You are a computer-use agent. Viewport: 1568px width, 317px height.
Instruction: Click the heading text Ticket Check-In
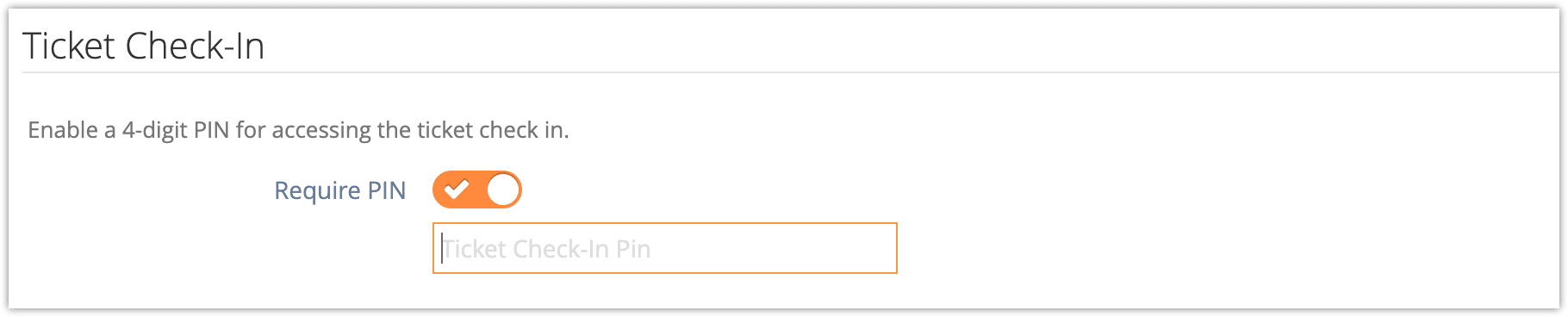coord(144,46)
